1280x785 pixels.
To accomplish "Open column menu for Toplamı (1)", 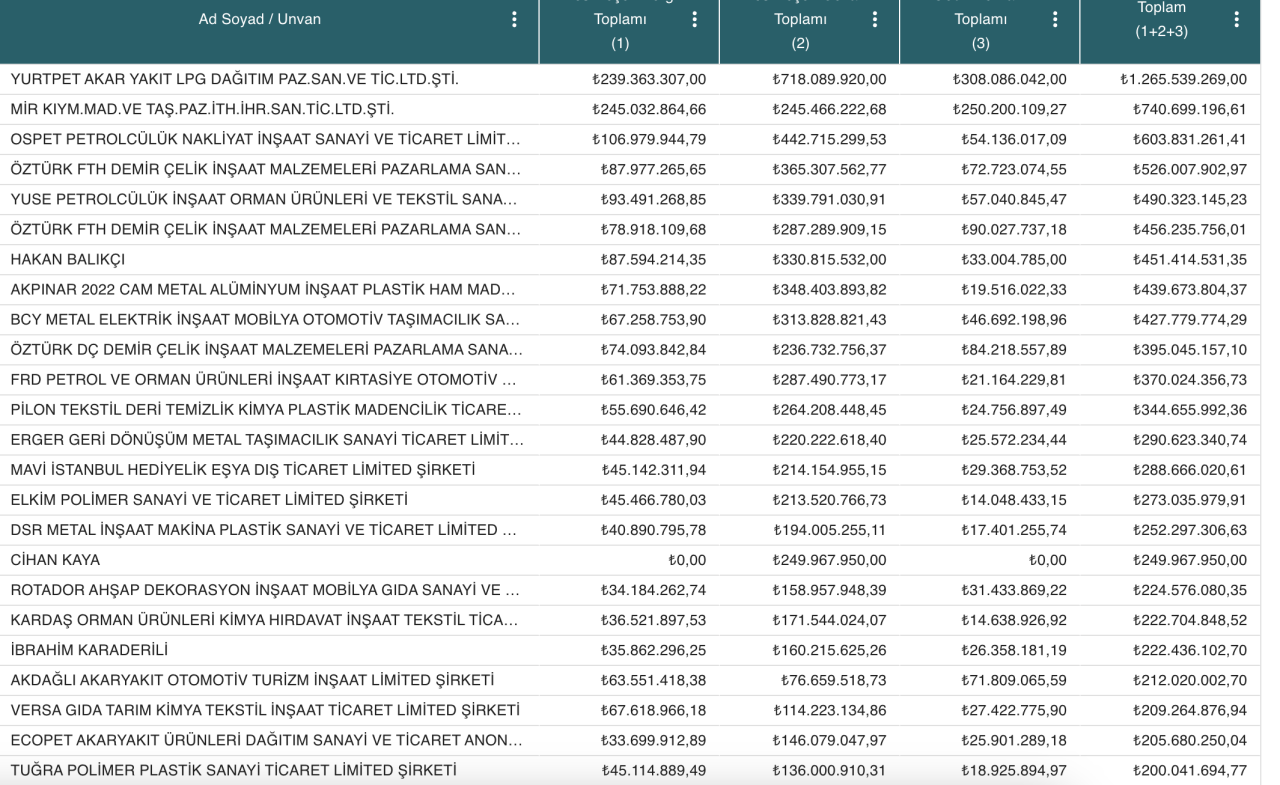I will [695, 19].
